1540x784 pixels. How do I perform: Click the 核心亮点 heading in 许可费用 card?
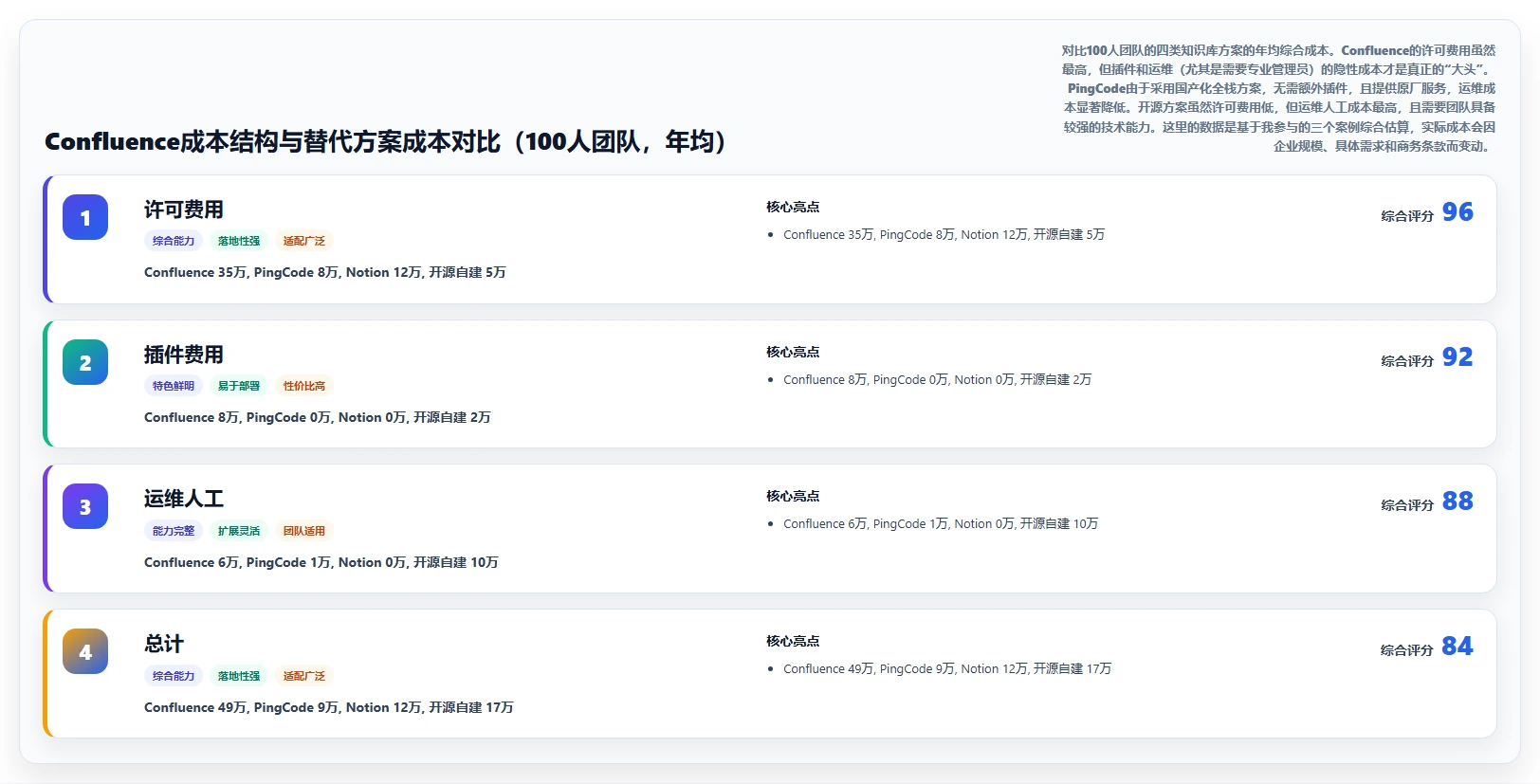point(793,207)
